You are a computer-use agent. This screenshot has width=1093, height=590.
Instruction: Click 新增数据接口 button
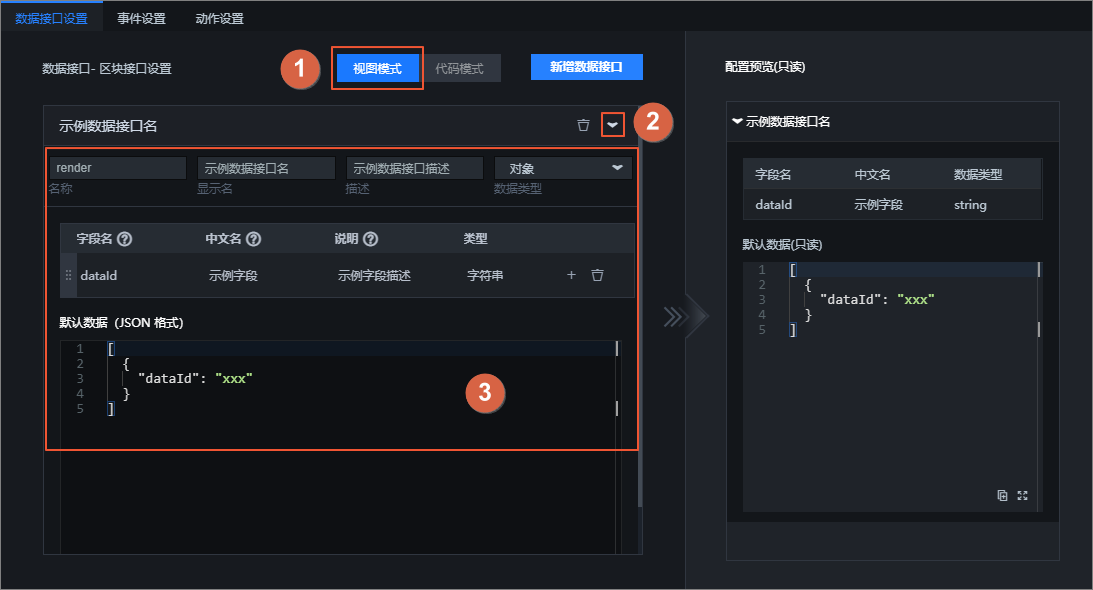point(586,67)
